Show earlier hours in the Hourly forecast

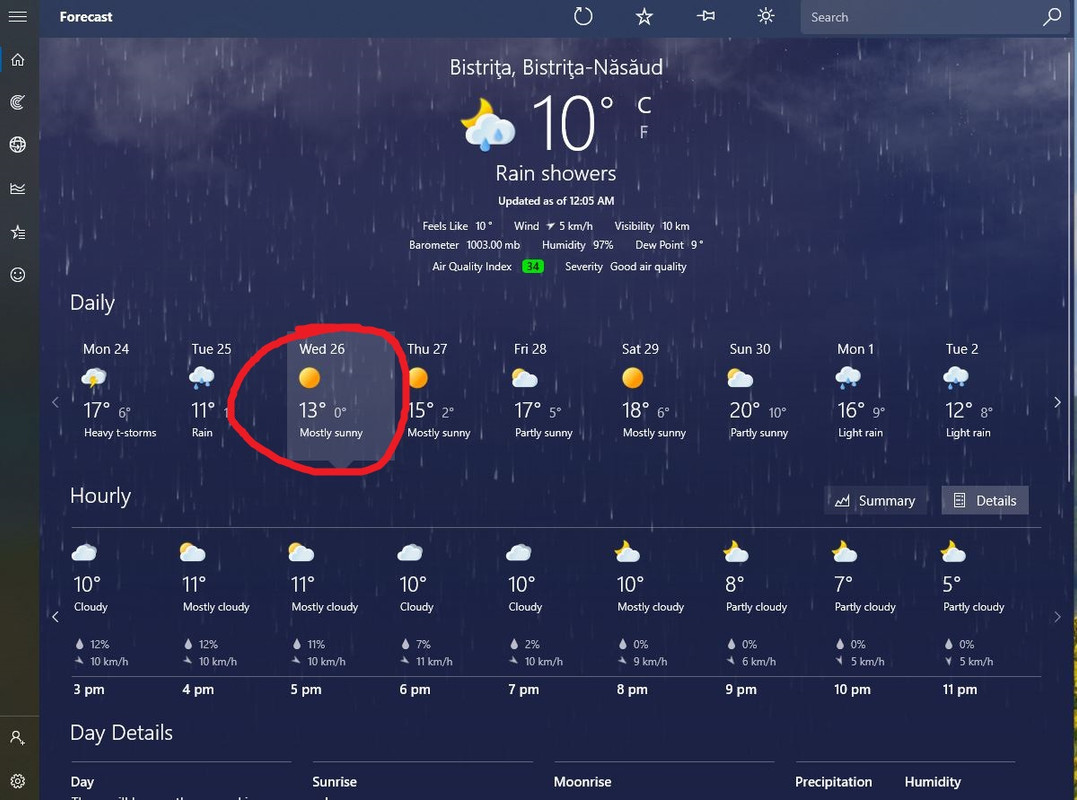56,617
